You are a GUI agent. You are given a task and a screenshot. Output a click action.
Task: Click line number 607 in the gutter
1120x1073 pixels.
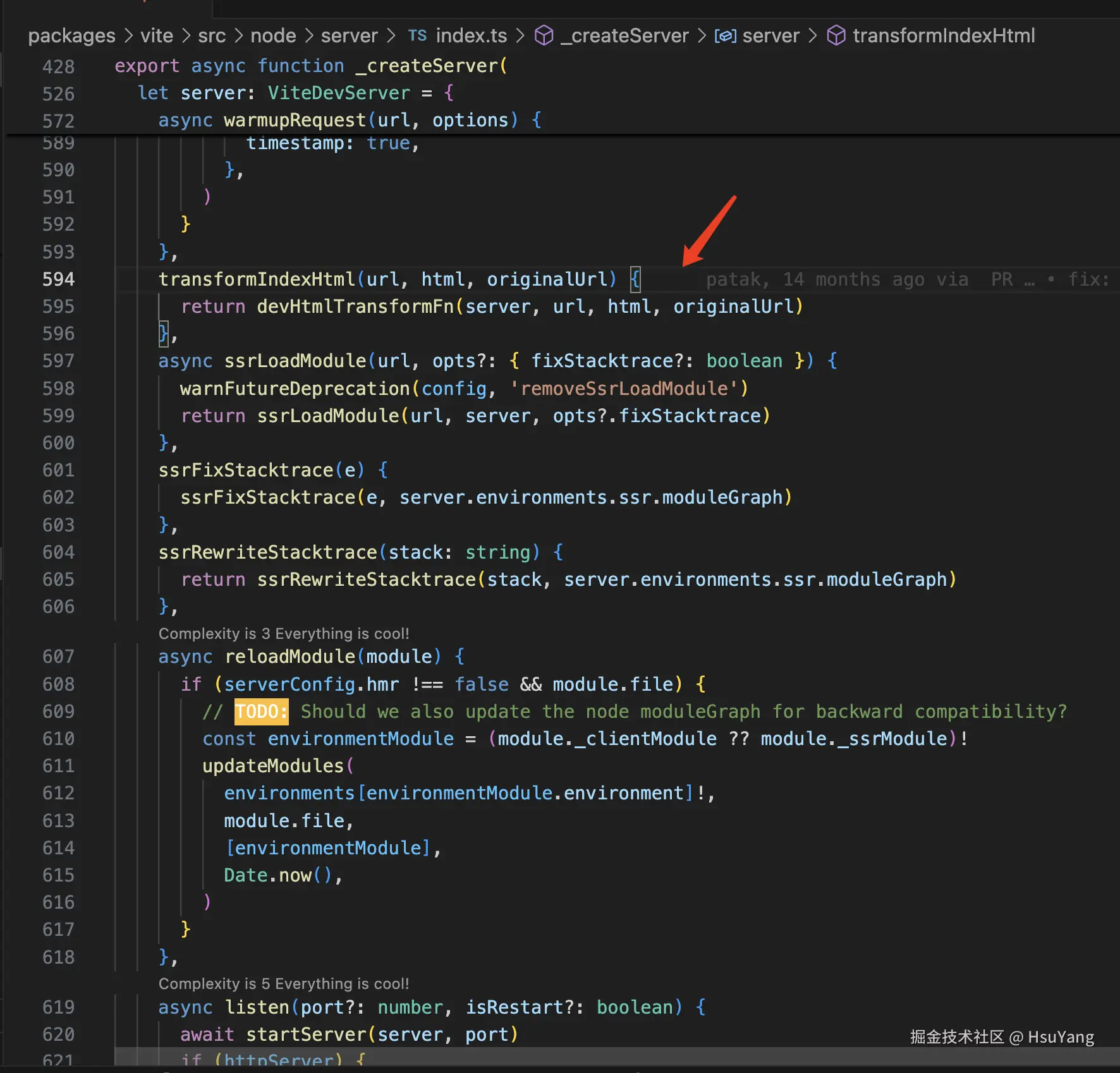[58, 657]
